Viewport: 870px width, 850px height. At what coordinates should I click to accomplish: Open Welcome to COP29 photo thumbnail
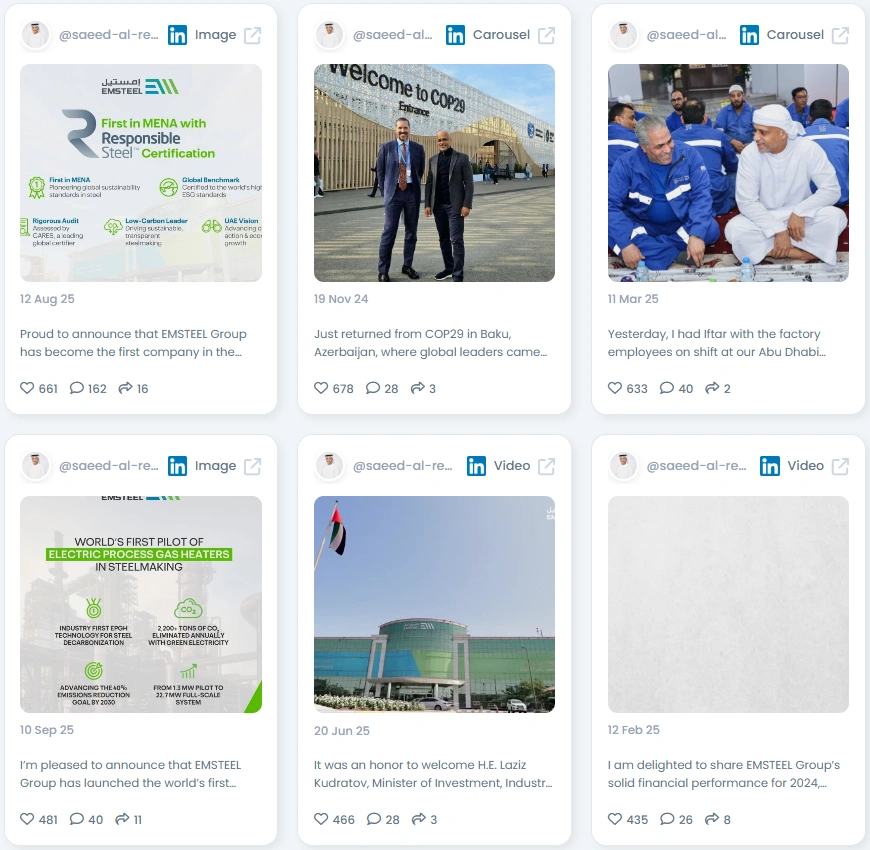pyautogui.click(x=434, y=173)
